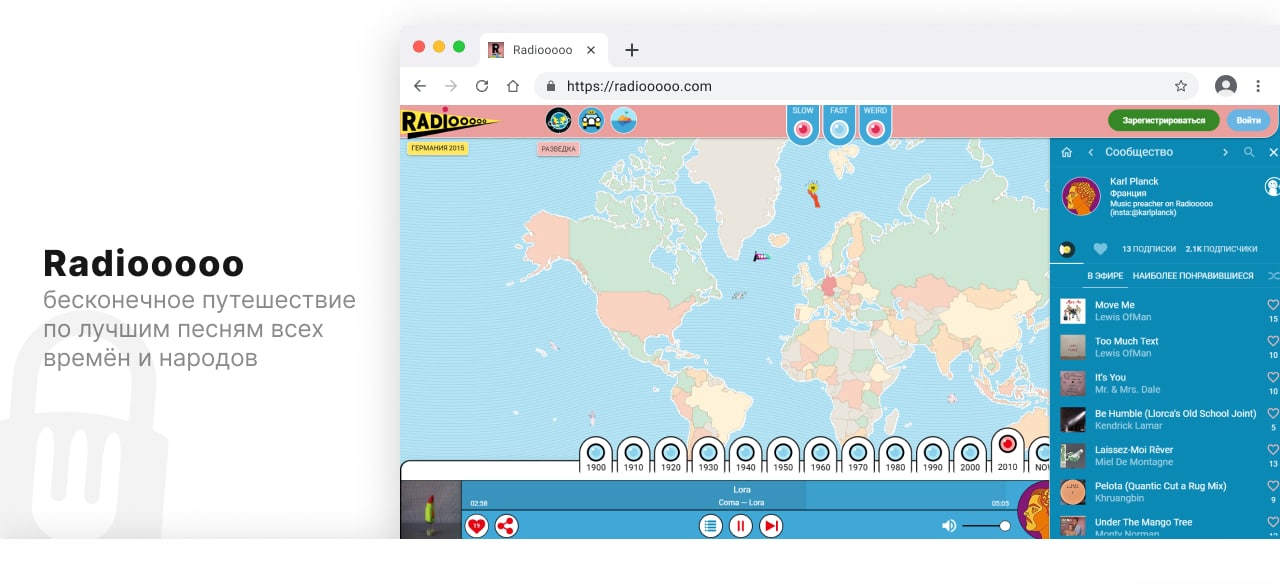Viewport: 1280px width, 584px height.
Task: Go forward with community panel right chevron
Action: tap(1225, 152)
